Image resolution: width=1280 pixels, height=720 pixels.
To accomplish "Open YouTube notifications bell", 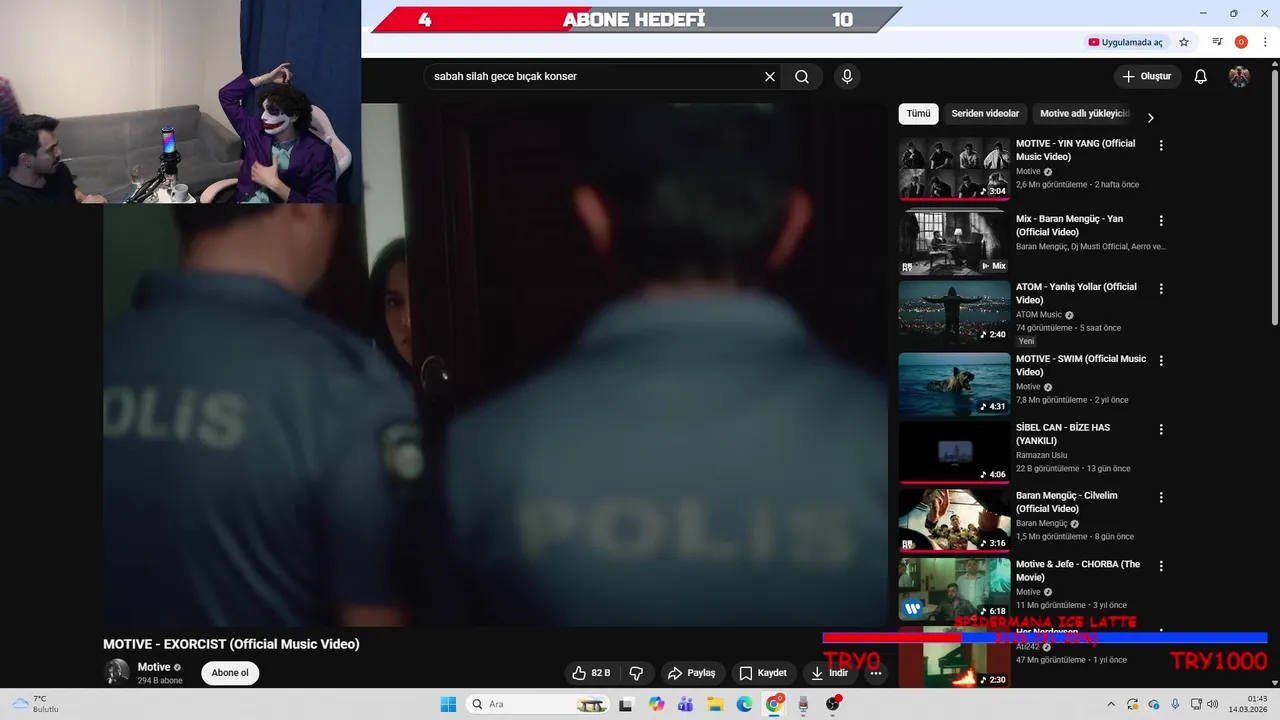I will [x=1201, y=76].
